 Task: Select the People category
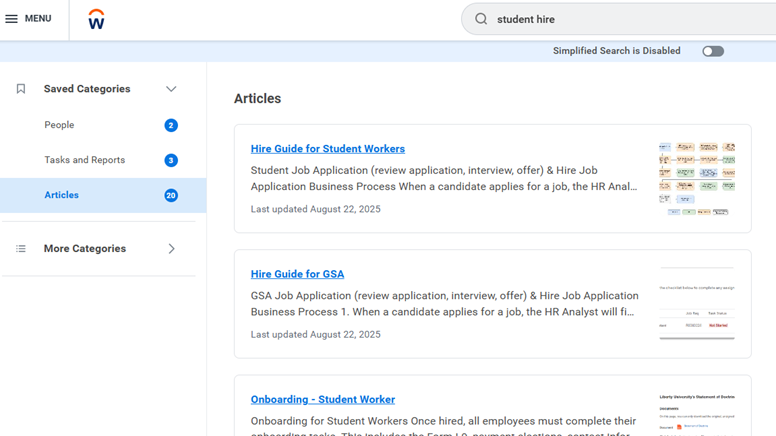59,125
